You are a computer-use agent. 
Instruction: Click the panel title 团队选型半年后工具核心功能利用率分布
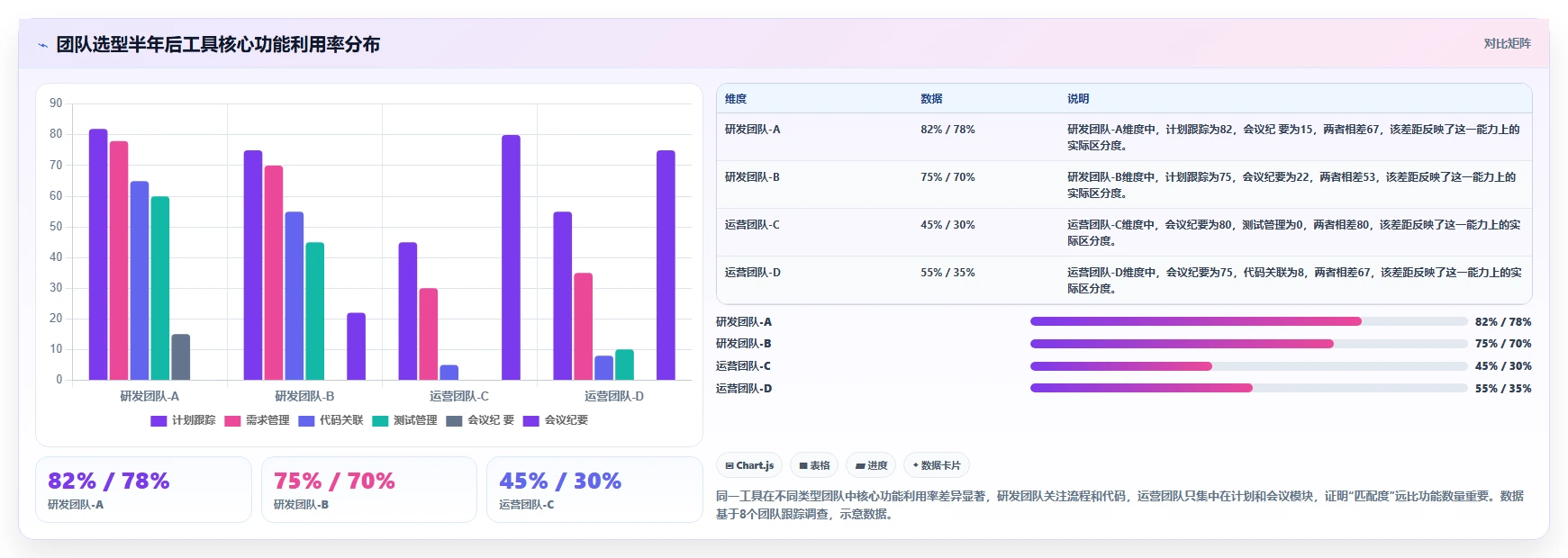pyautogui.click(x=218, y=44)
